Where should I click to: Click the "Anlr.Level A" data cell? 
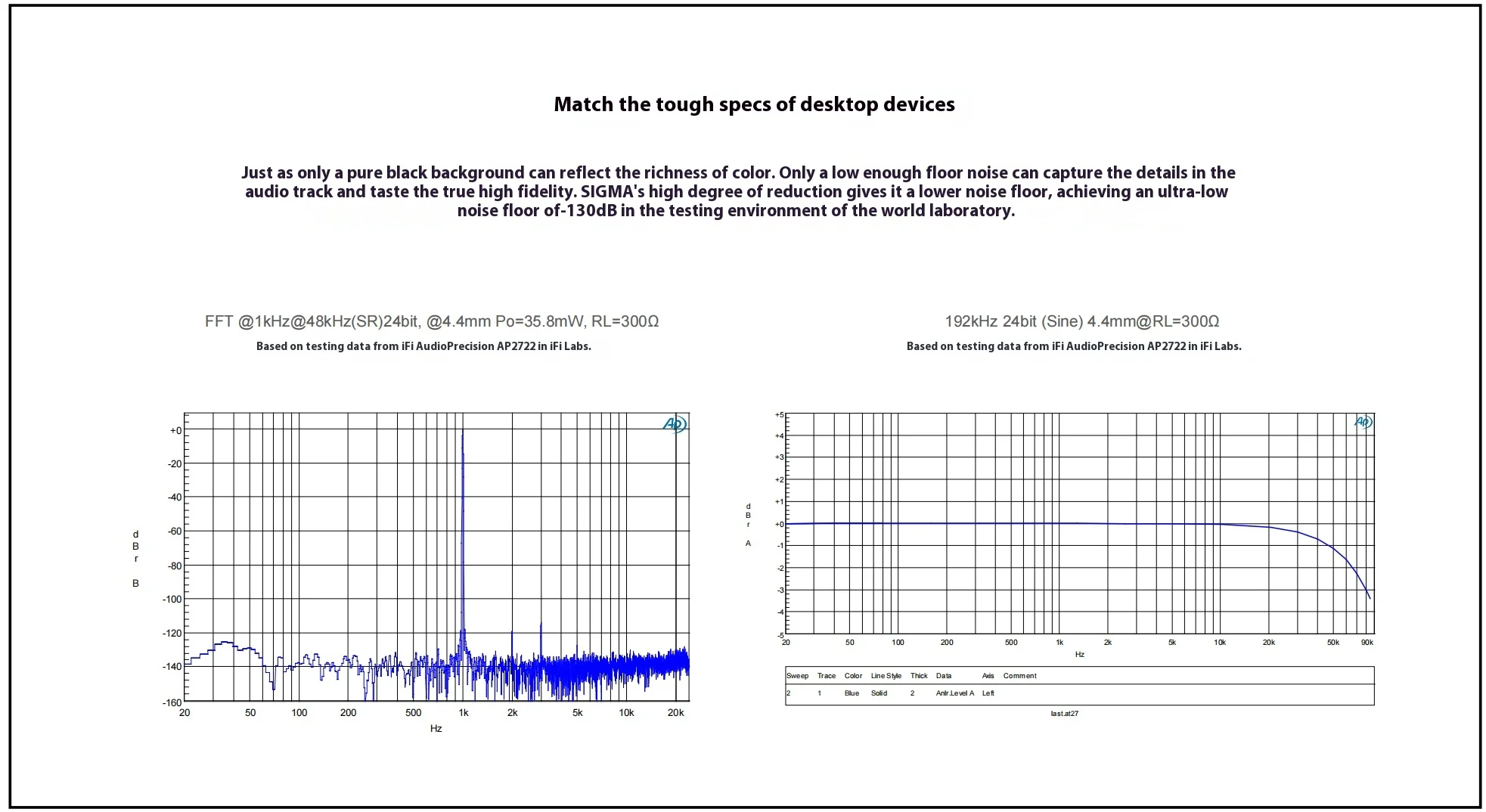pyautogui.click(x=955, y=693)
